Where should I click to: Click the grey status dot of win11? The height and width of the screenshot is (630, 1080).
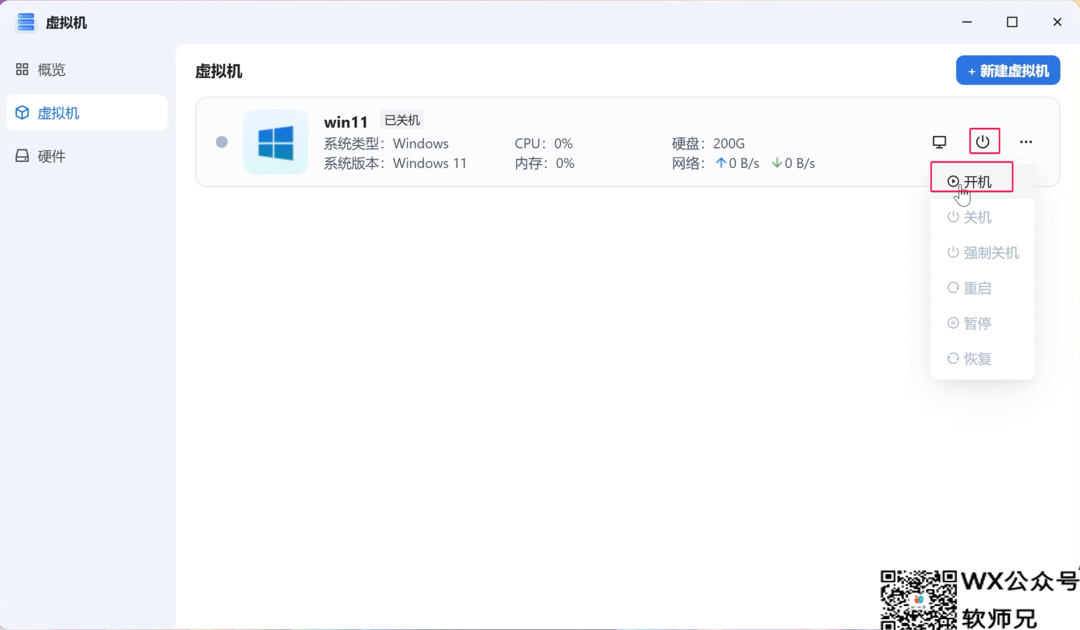(x=222, y=142)
